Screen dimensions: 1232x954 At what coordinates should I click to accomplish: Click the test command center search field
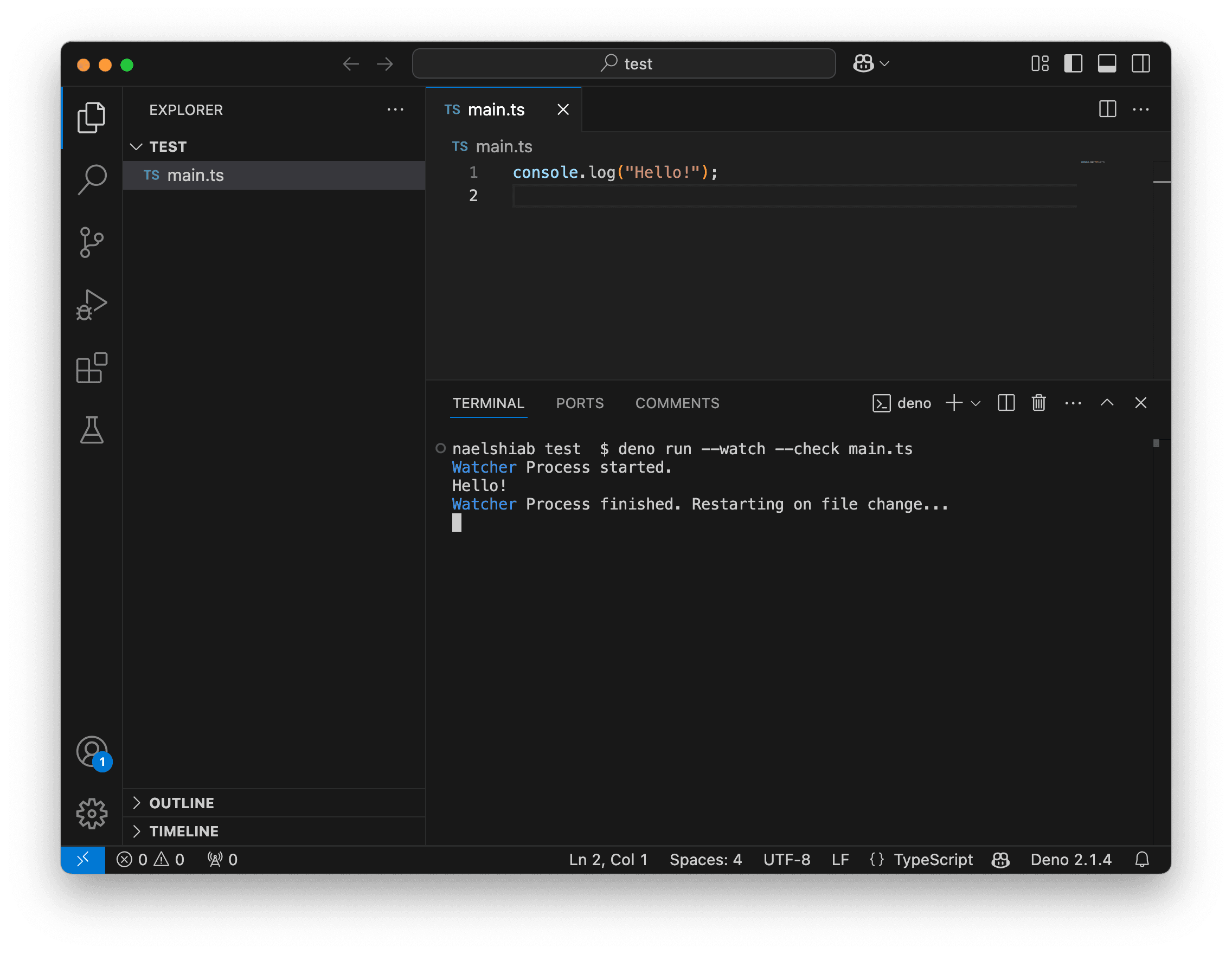[x=624, y=64]
